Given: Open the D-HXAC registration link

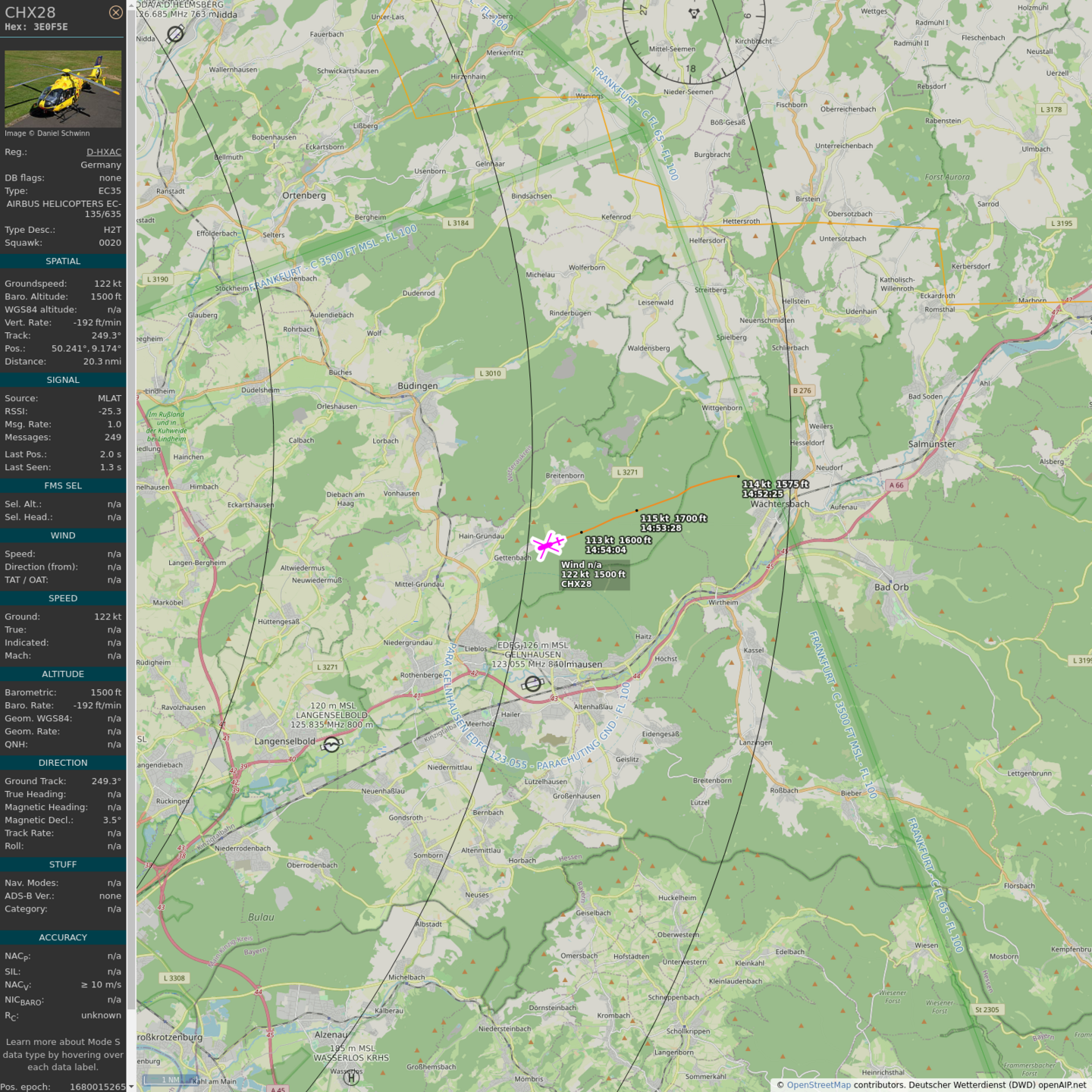Looking at the screenshot, I should point(103,152).
